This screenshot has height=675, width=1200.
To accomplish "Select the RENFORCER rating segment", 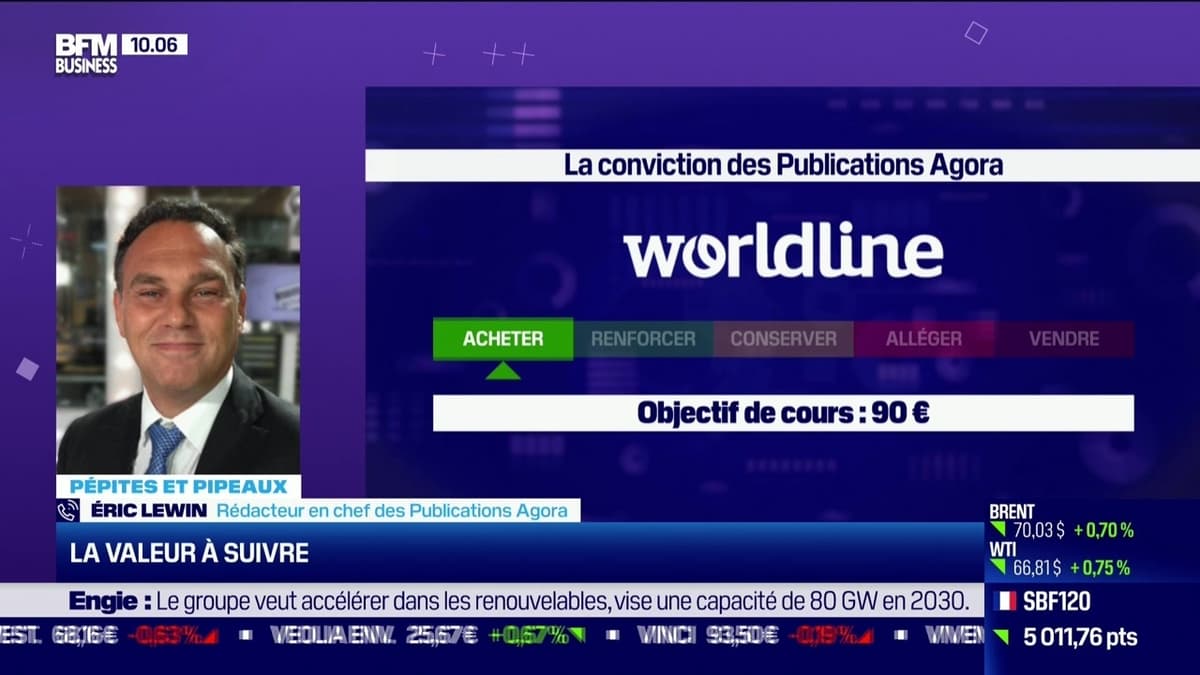I will [x=643, y=339].
